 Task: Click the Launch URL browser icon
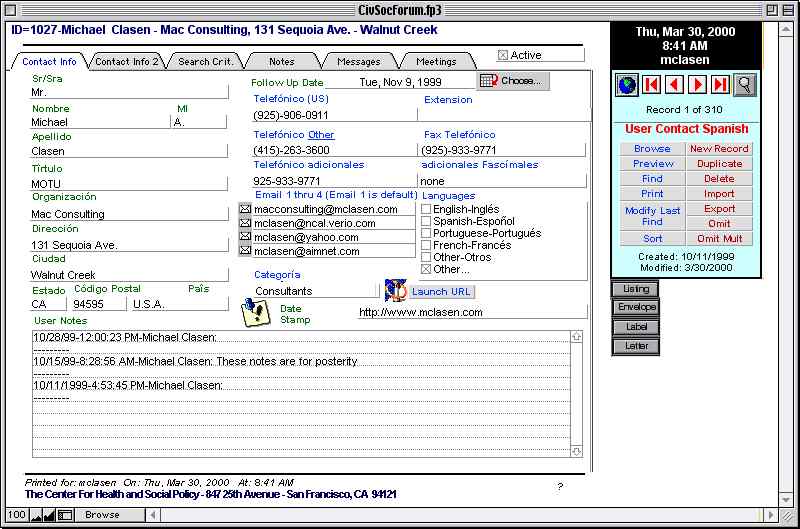tap(395, 290)
